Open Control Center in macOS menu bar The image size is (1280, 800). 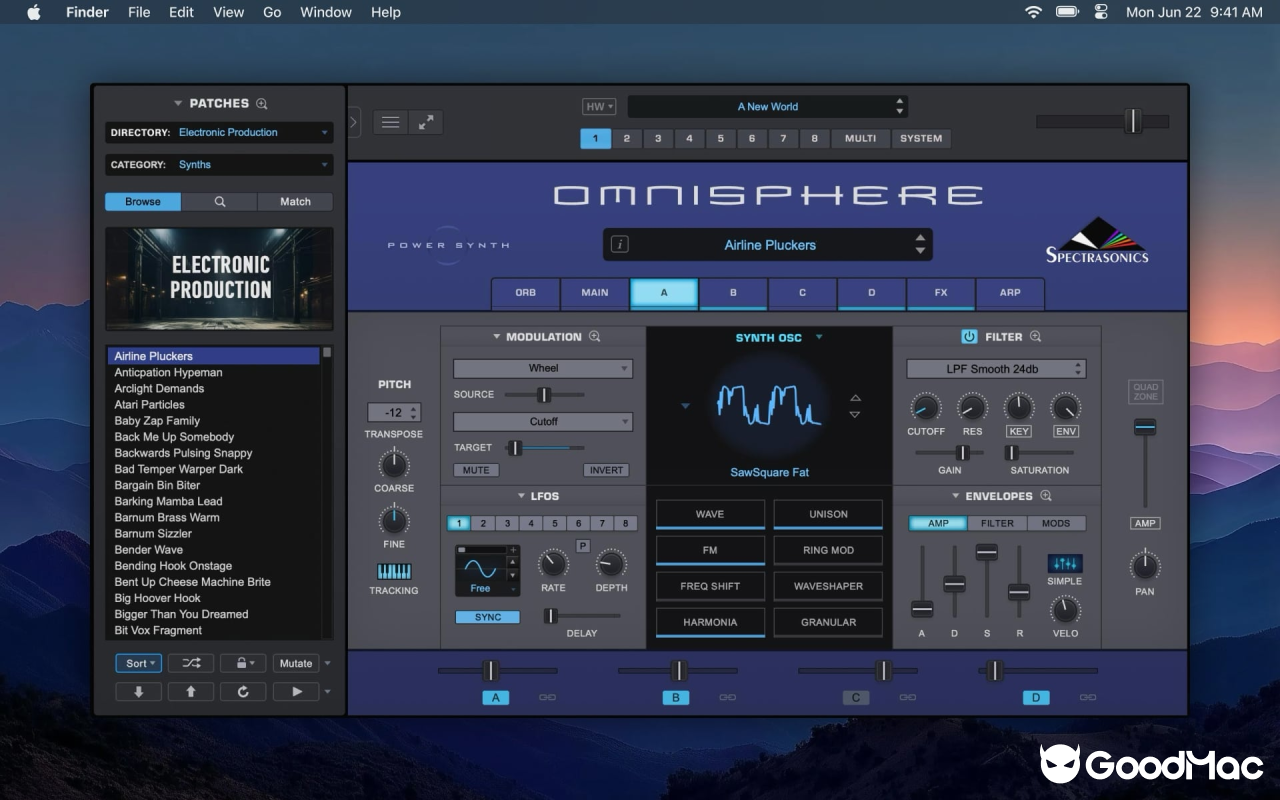(1101, 12)
